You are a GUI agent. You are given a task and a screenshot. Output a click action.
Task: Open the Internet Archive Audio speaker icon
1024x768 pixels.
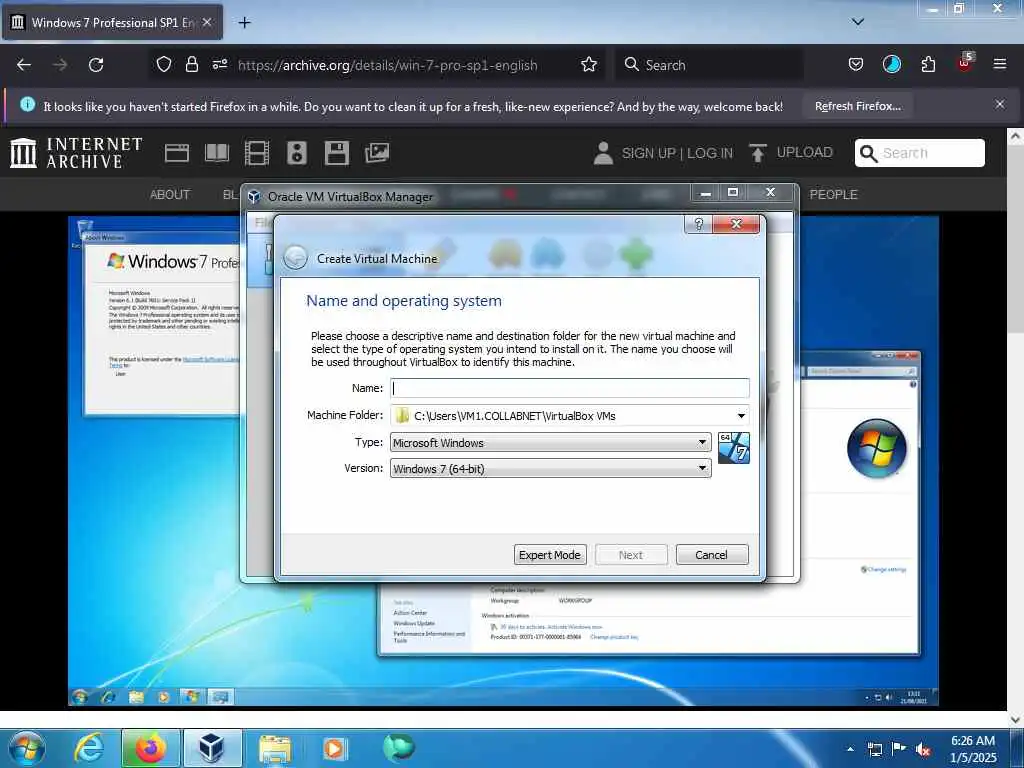296,153
